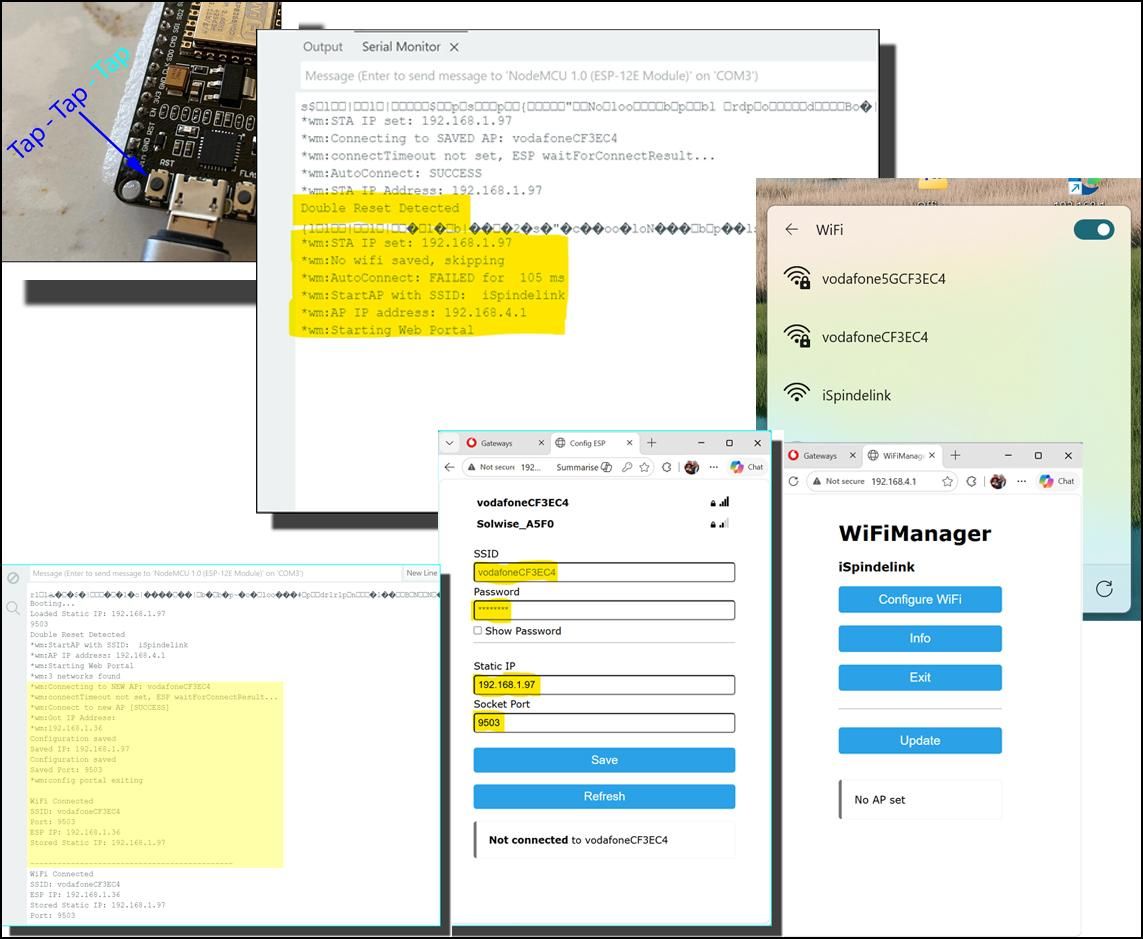Click the search icon beside lower serial monitor

(13, 607)
